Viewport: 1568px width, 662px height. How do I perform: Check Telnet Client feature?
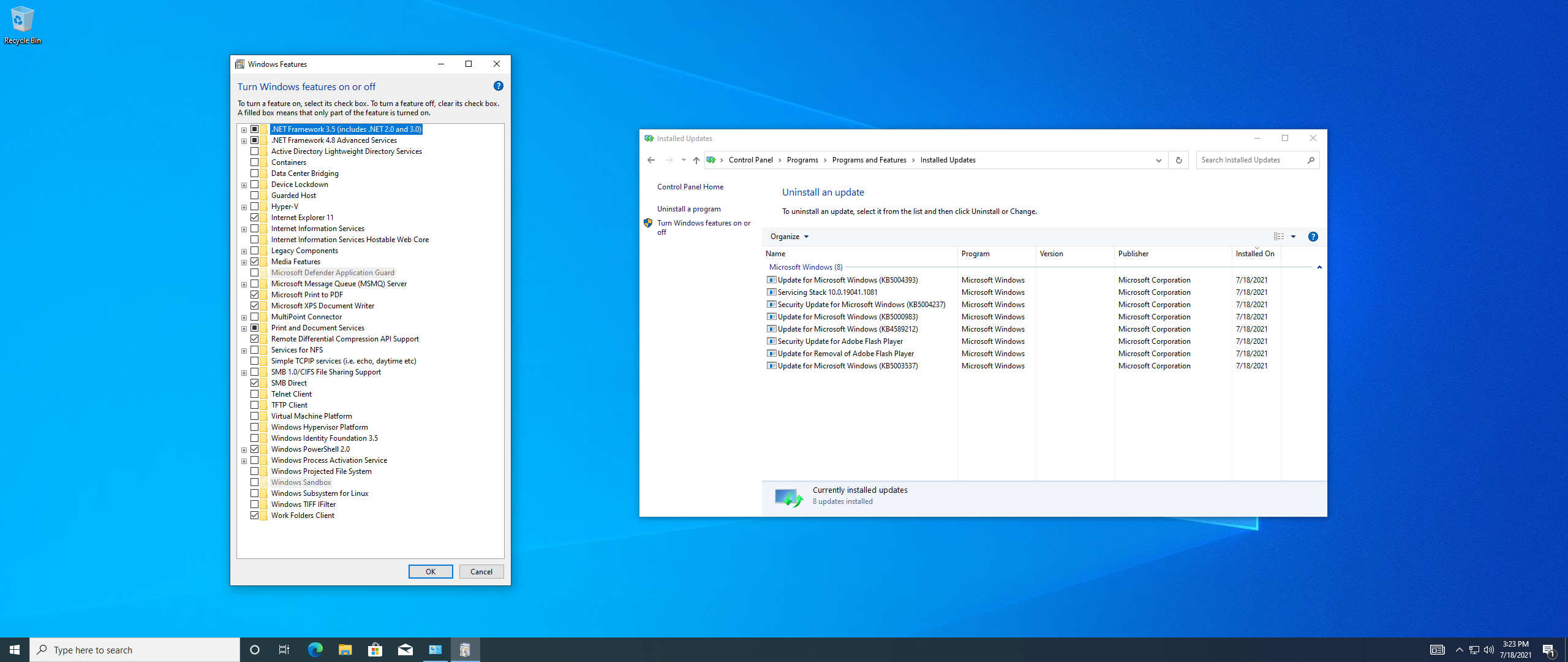pyautogui.click(x=254, y=394)
